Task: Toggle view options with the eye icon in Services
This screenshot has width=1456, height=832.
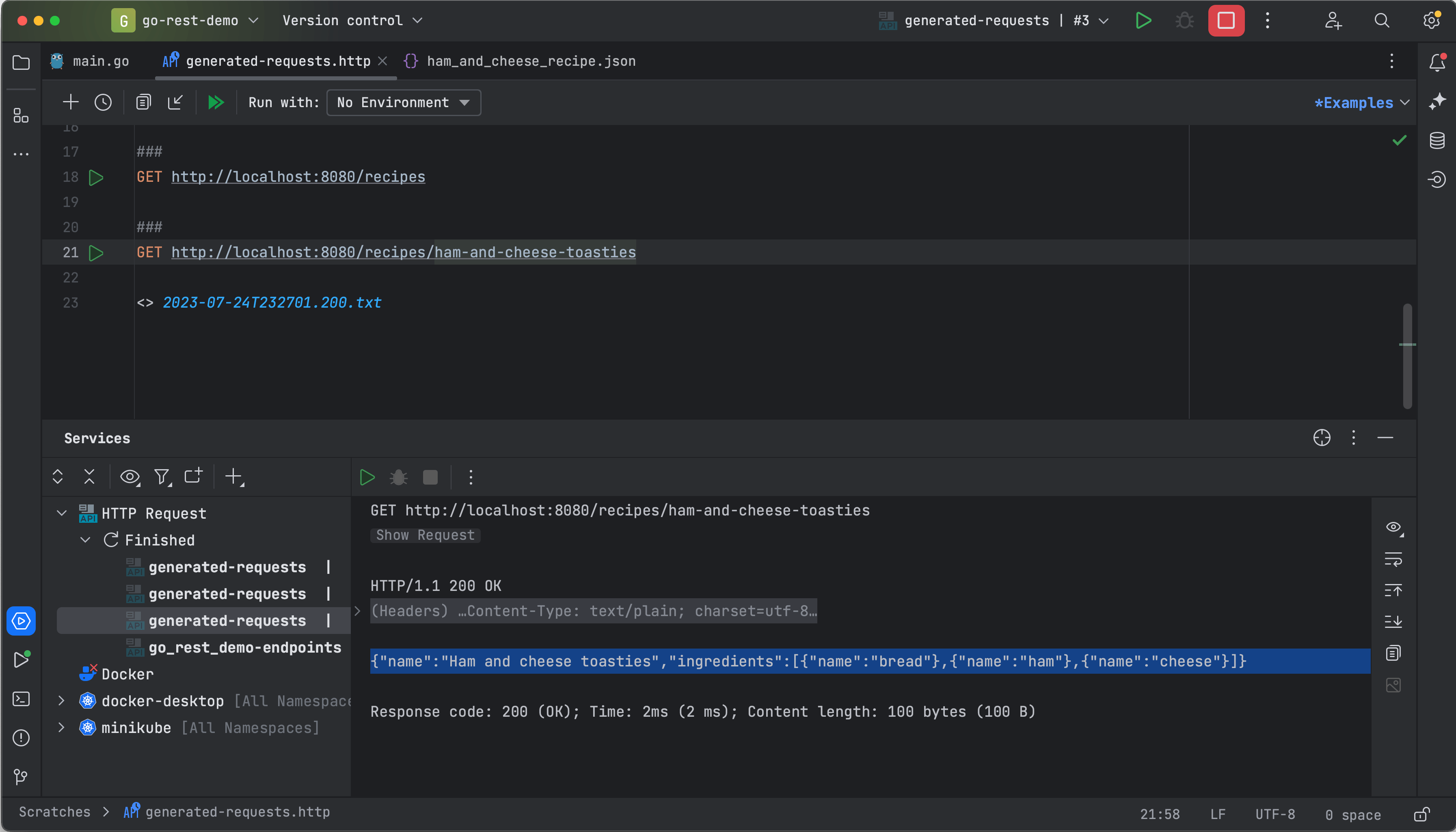Action: [x=130, y=476]
